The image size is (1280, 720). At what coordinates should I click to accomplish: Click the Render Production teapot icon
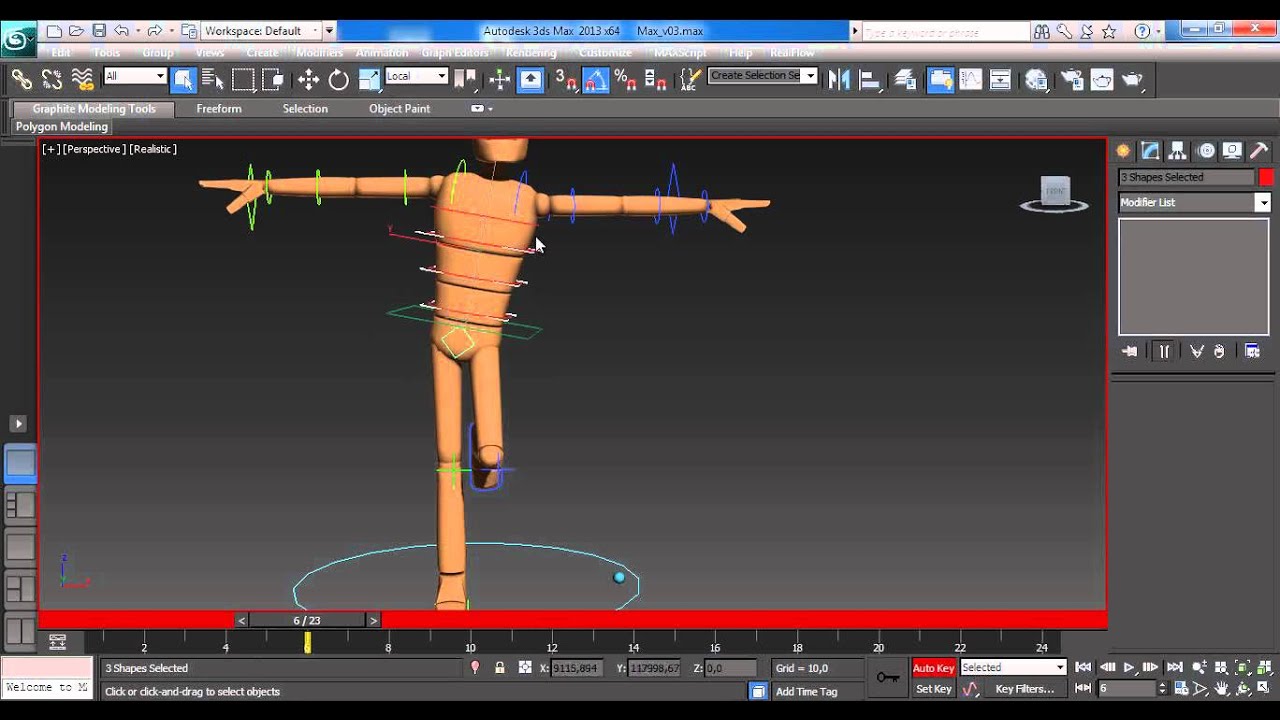tap(1132, 79)
